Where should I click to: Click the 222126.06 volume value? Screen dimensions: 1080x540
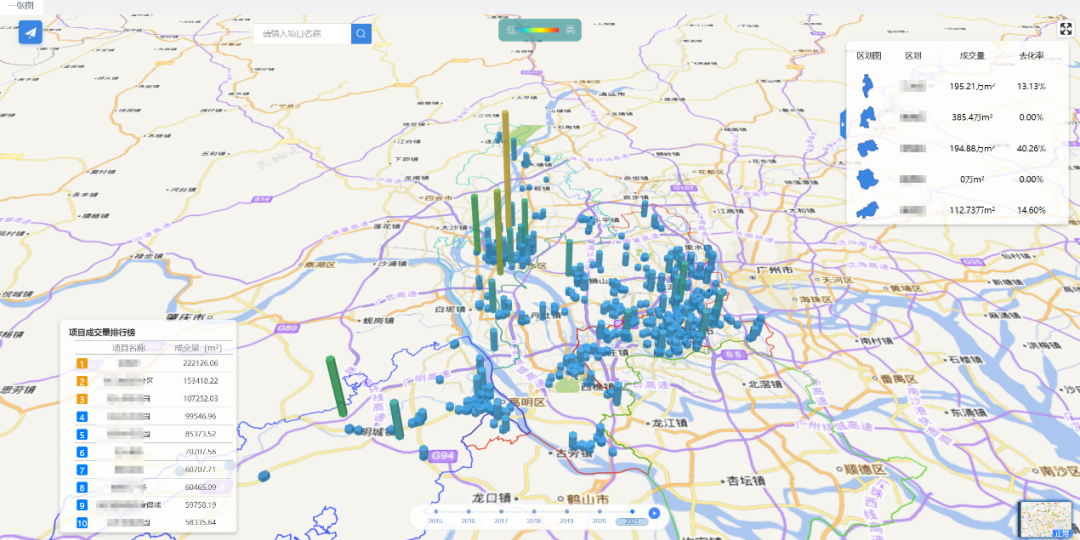point(200,363)
